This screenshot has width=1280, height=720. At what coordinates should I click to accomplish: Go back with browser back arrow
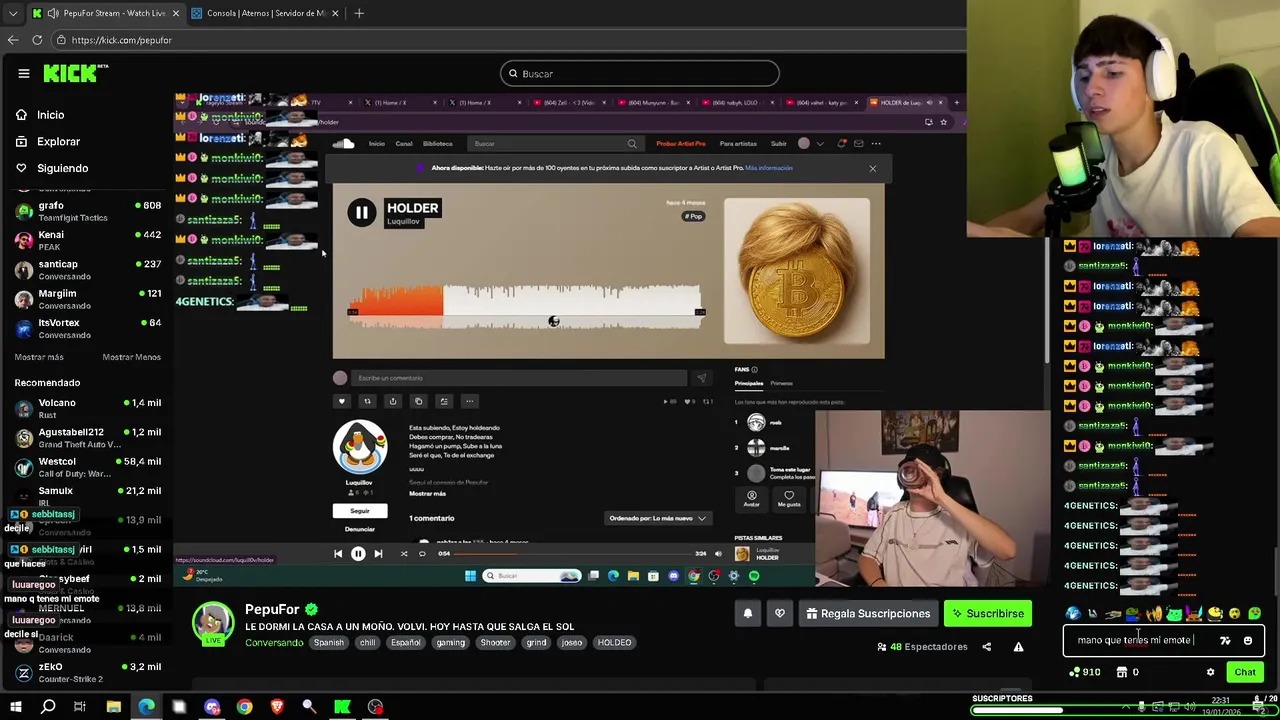[12, 40]
